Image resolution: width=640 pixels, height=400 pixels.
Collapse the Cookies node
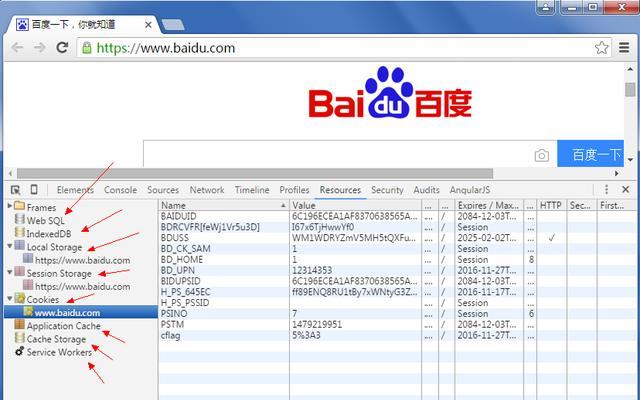[10, 298]
